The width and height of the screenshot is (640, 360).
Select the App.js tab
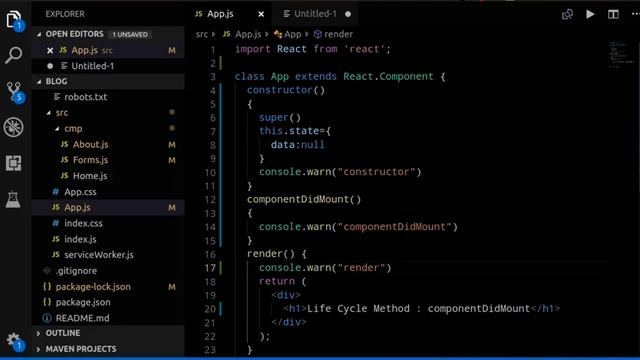(220, 14)
